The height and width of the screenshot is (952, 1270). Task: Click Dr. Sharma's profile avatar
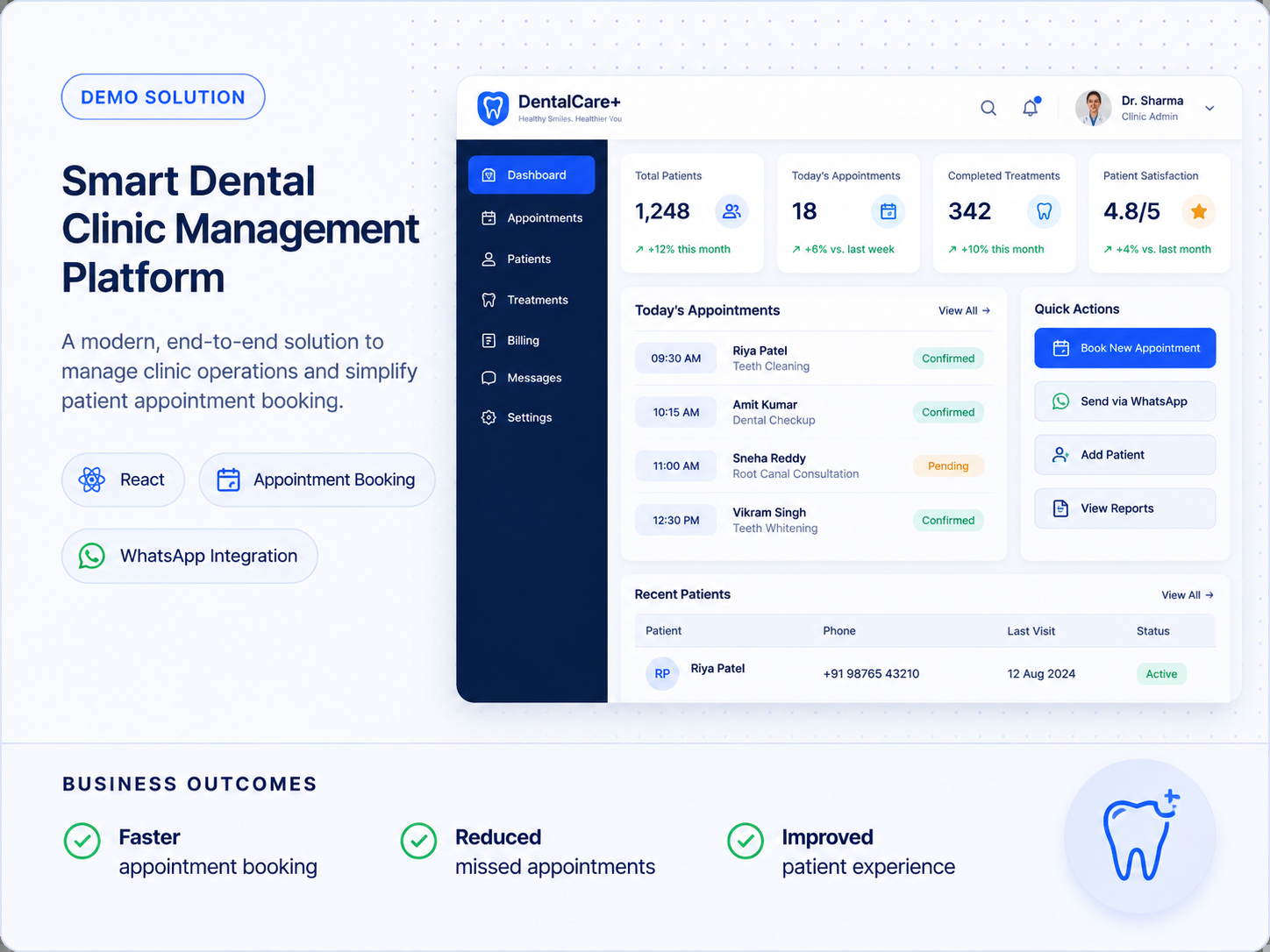1093,108
